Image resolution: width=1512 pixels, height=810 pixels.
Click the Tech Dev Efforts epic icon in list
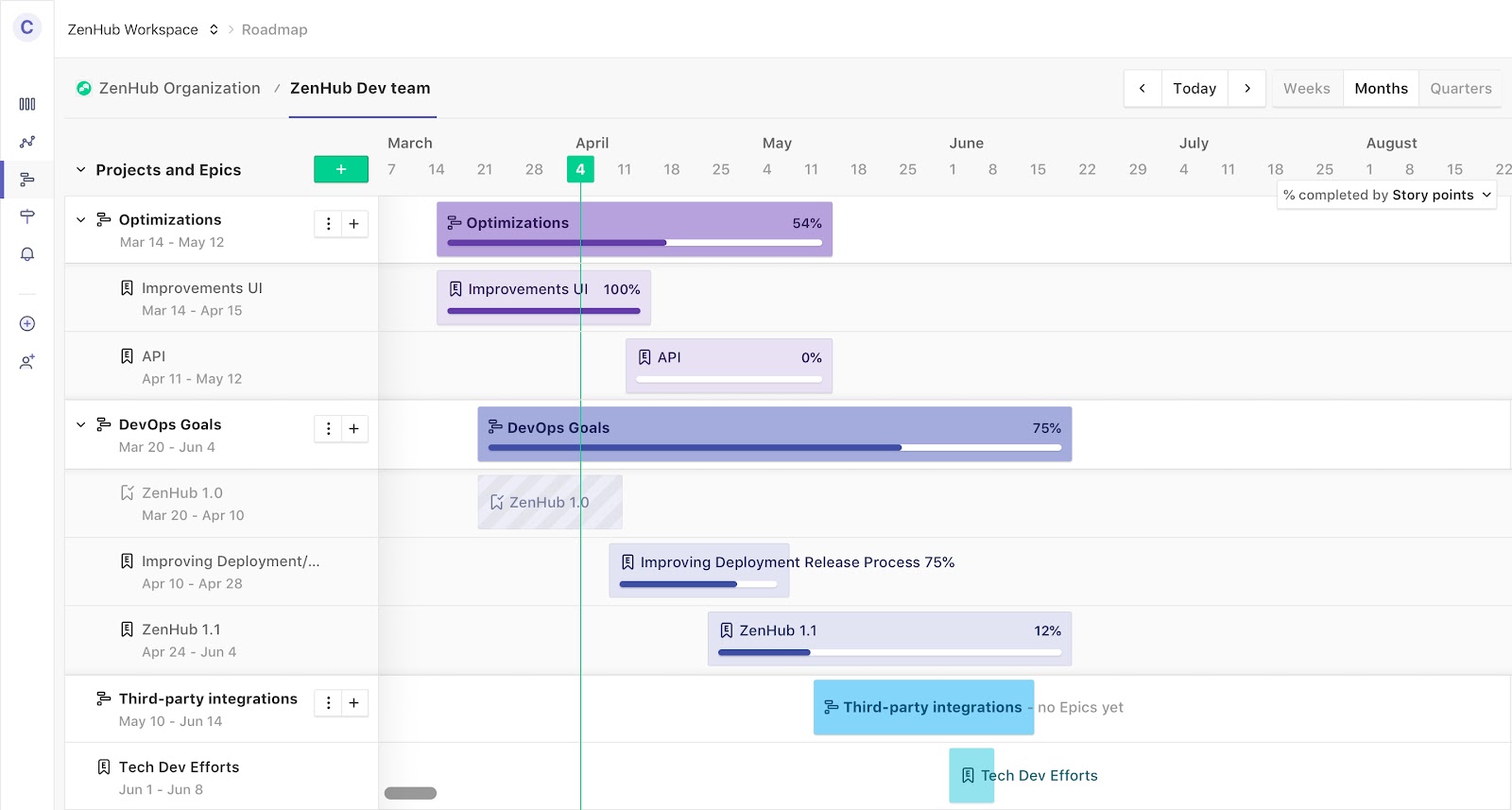[104, 767]
